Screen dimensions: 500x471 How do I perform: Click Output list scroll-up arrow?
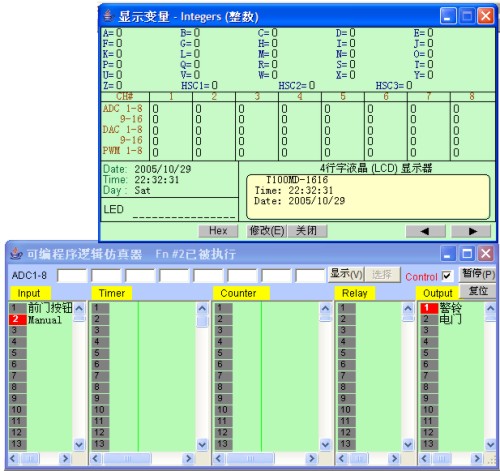(x=490, y=308)
